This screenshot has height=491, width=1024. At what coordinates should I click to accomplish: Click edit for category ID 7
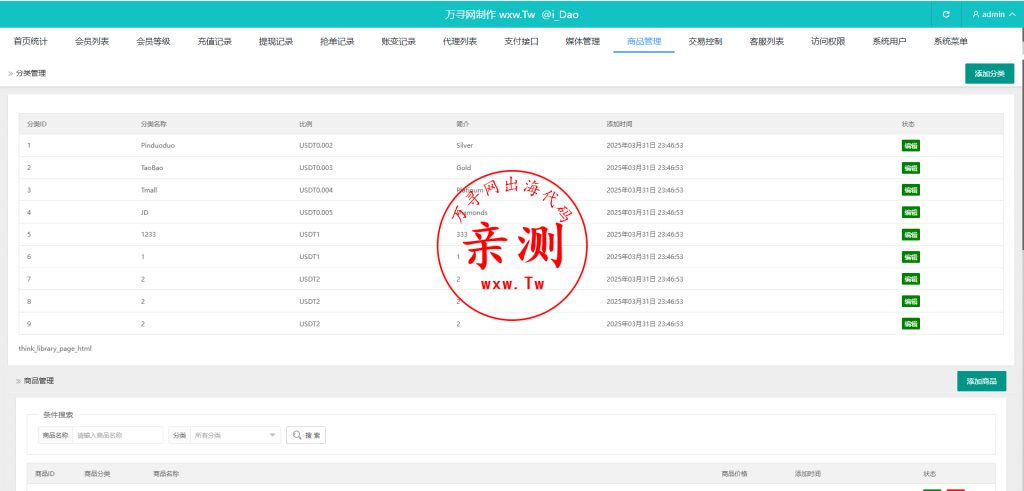click(911, 279)
